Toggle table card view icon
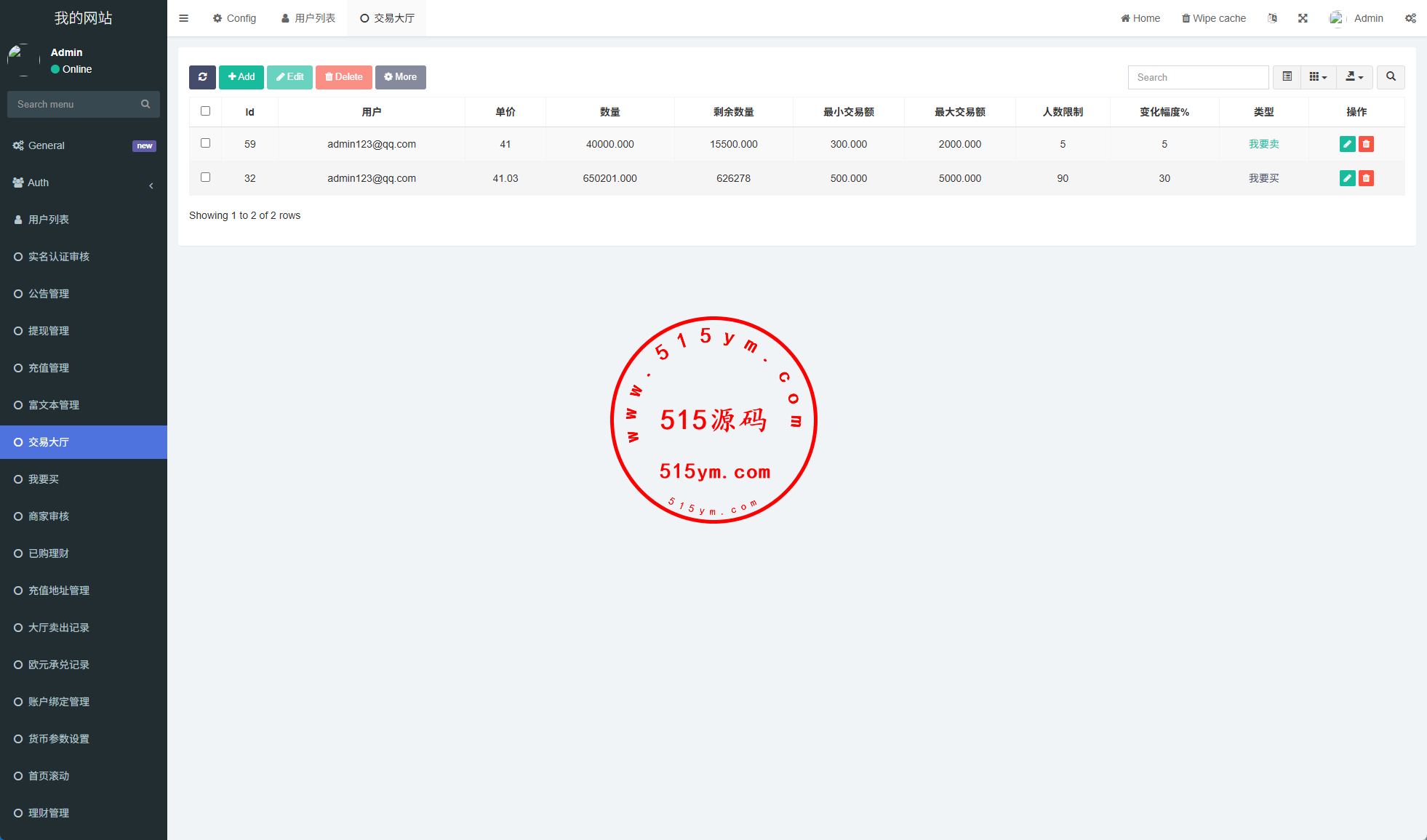 tap(1287, 77)
